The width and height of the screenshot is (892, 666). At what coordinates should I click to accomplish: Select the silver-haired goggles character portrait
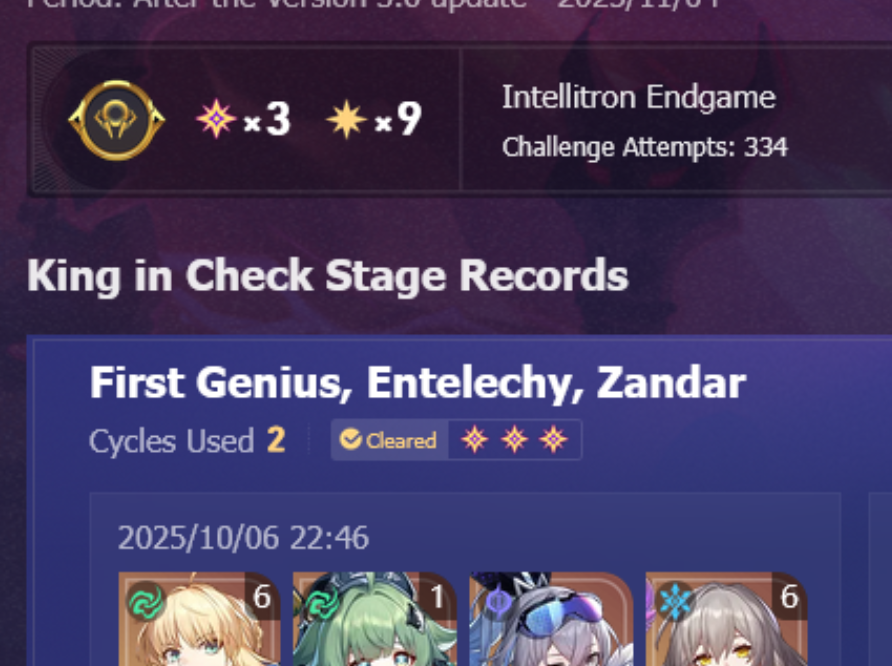click(x=551, y=619)
